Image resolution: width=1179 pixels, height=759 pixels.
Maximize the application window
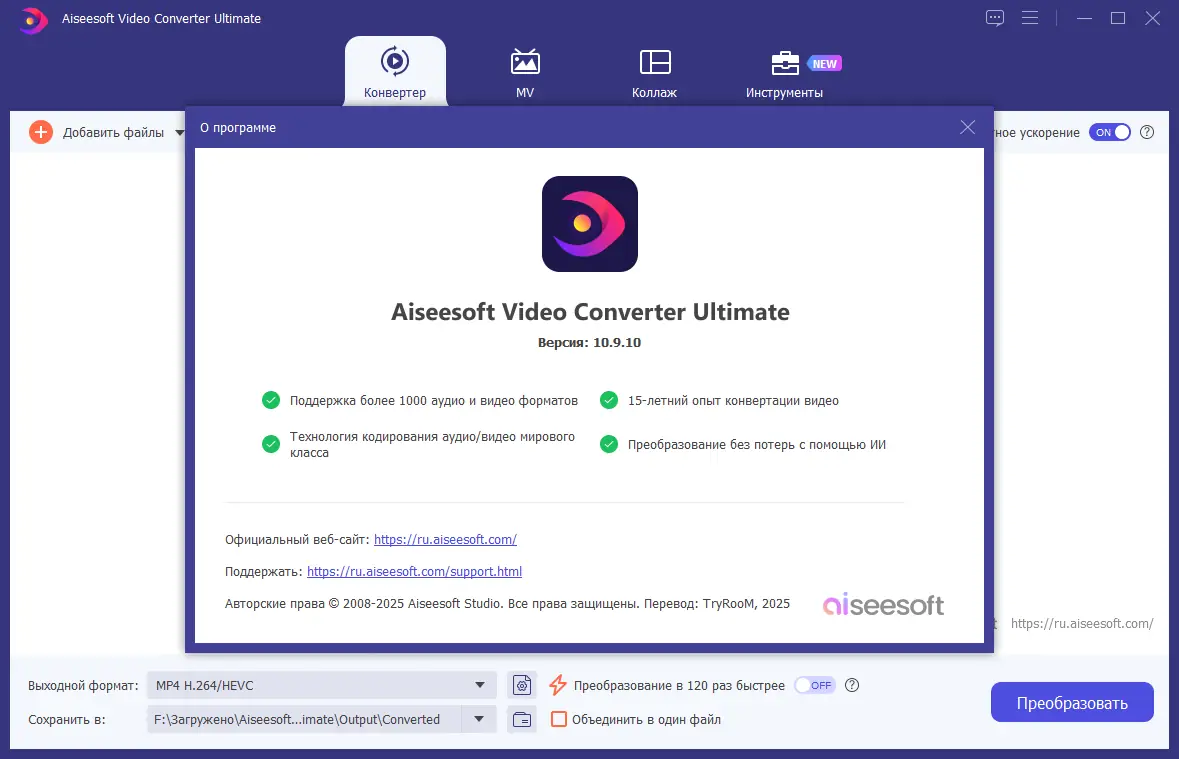click(x=1118, y=18)
